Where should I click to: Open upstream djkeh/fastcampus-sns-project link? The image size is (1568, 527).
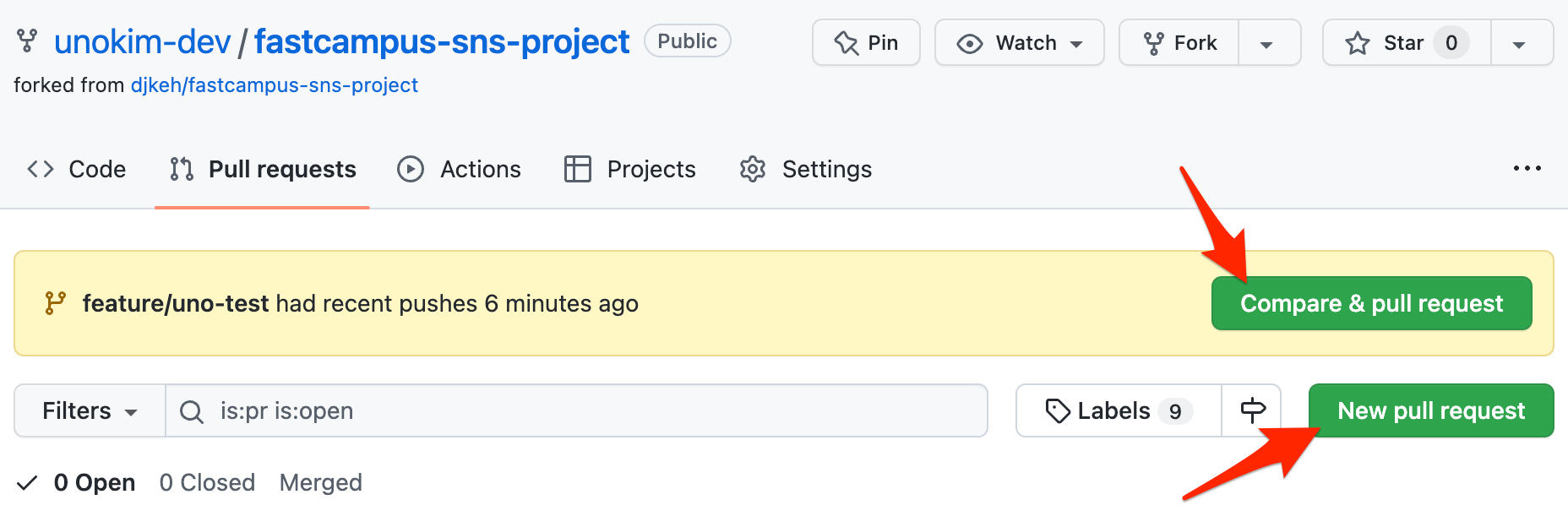(274, 85)
